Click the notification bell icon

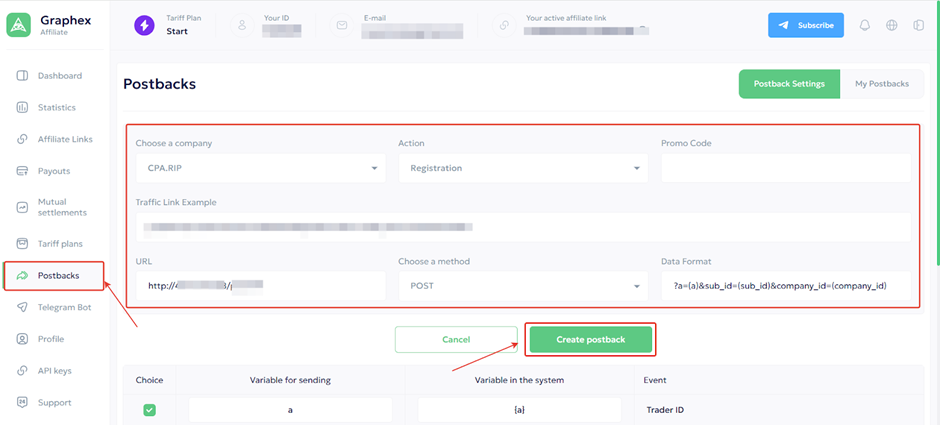(x=865, y=25)
